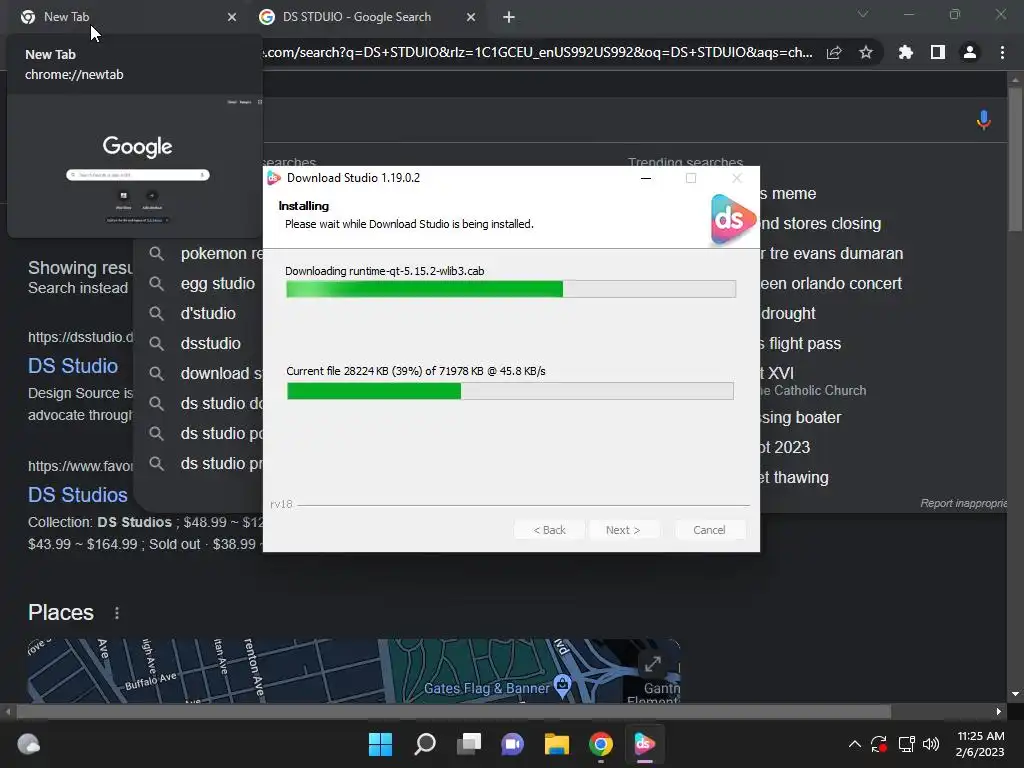Open Download Studio taskbar icon

pos(645,744)
